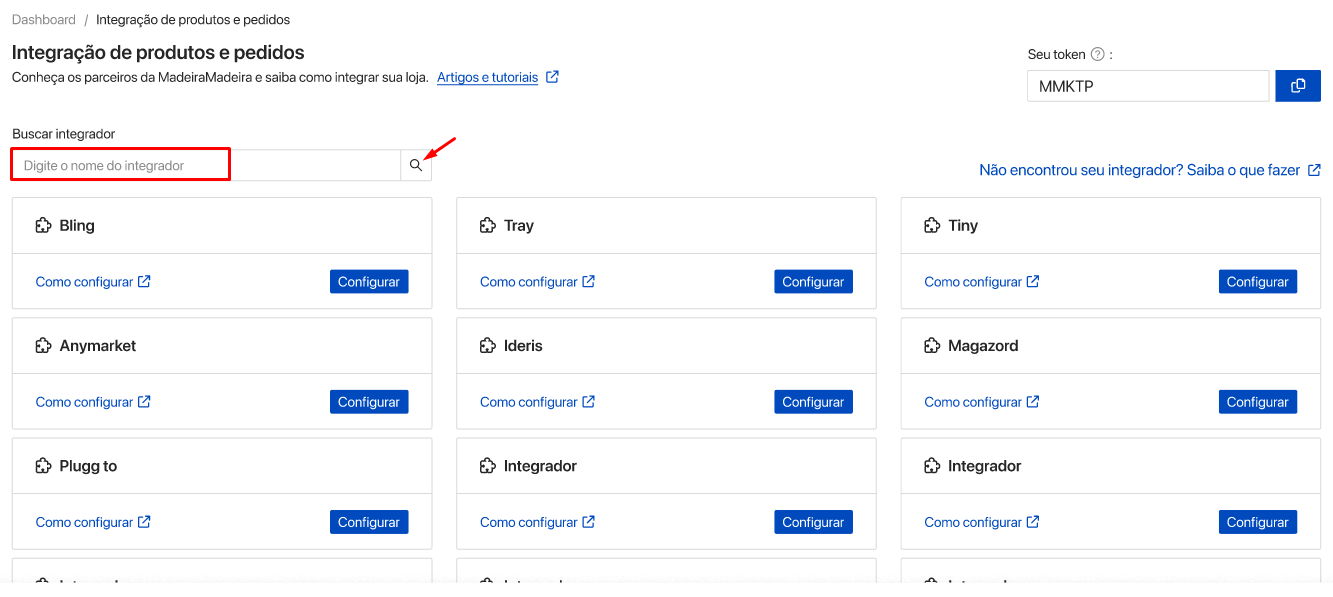Click the help question mark beside Seu token

pos(1097,55)
